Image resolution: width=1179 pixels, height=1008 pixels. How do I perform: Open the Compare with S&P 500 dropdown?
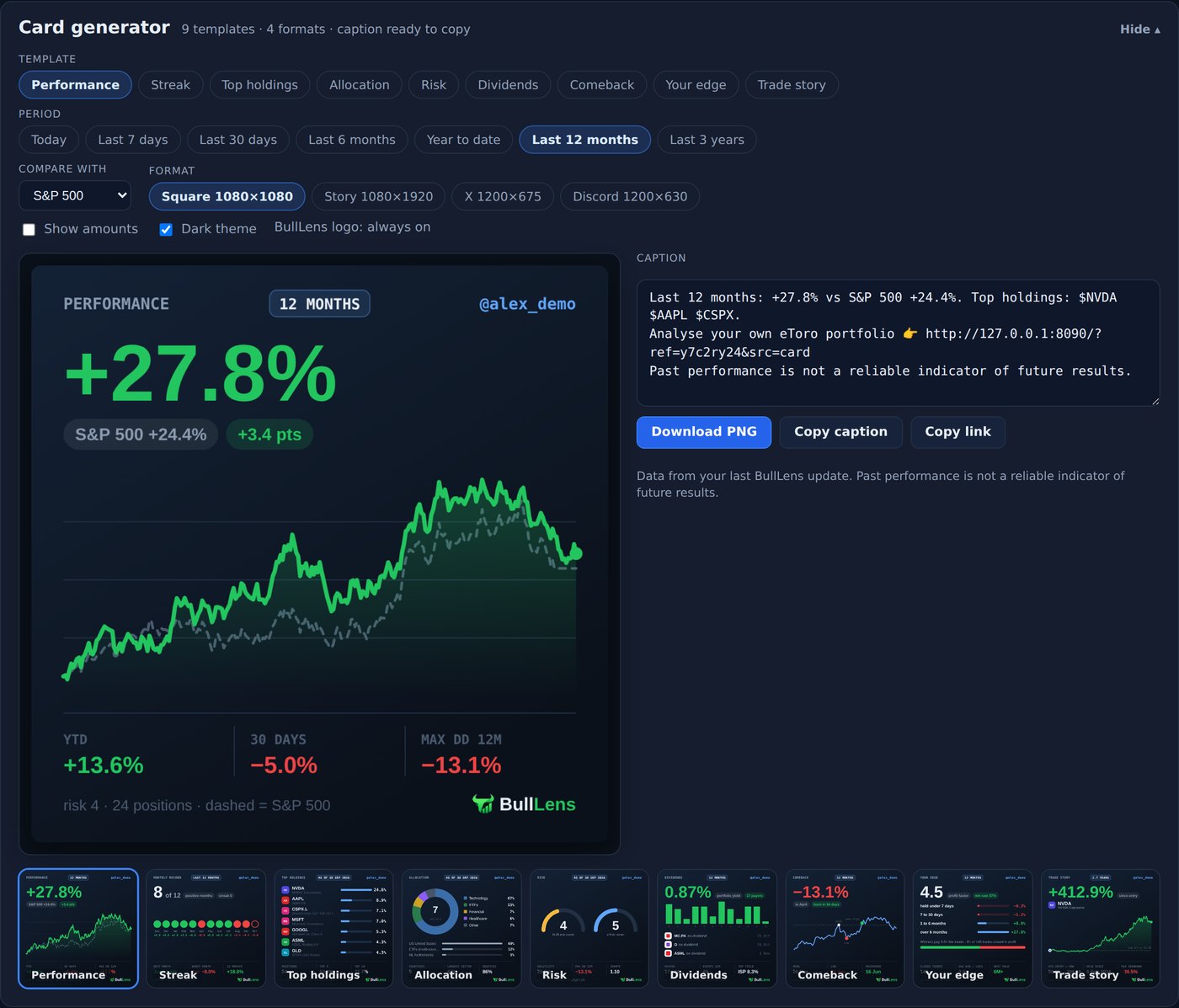75,195
